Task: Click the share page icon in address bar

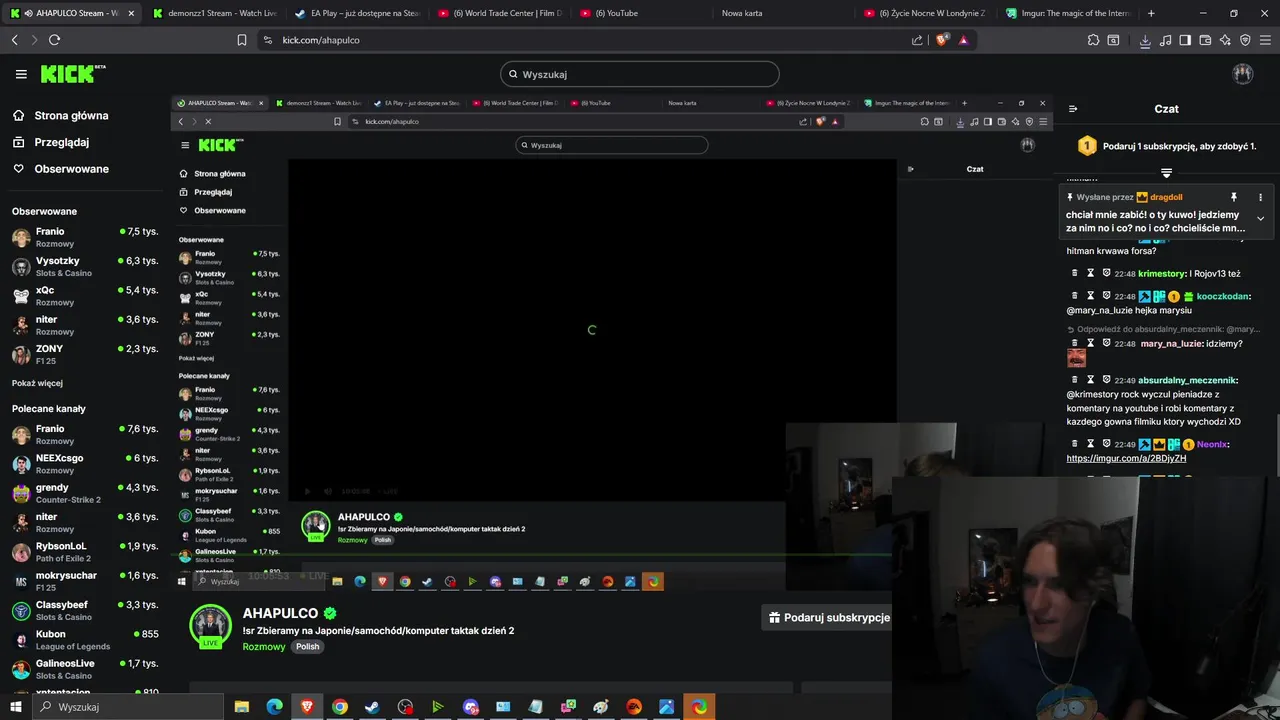Action: pyautogui.click(x=917, y=40)
